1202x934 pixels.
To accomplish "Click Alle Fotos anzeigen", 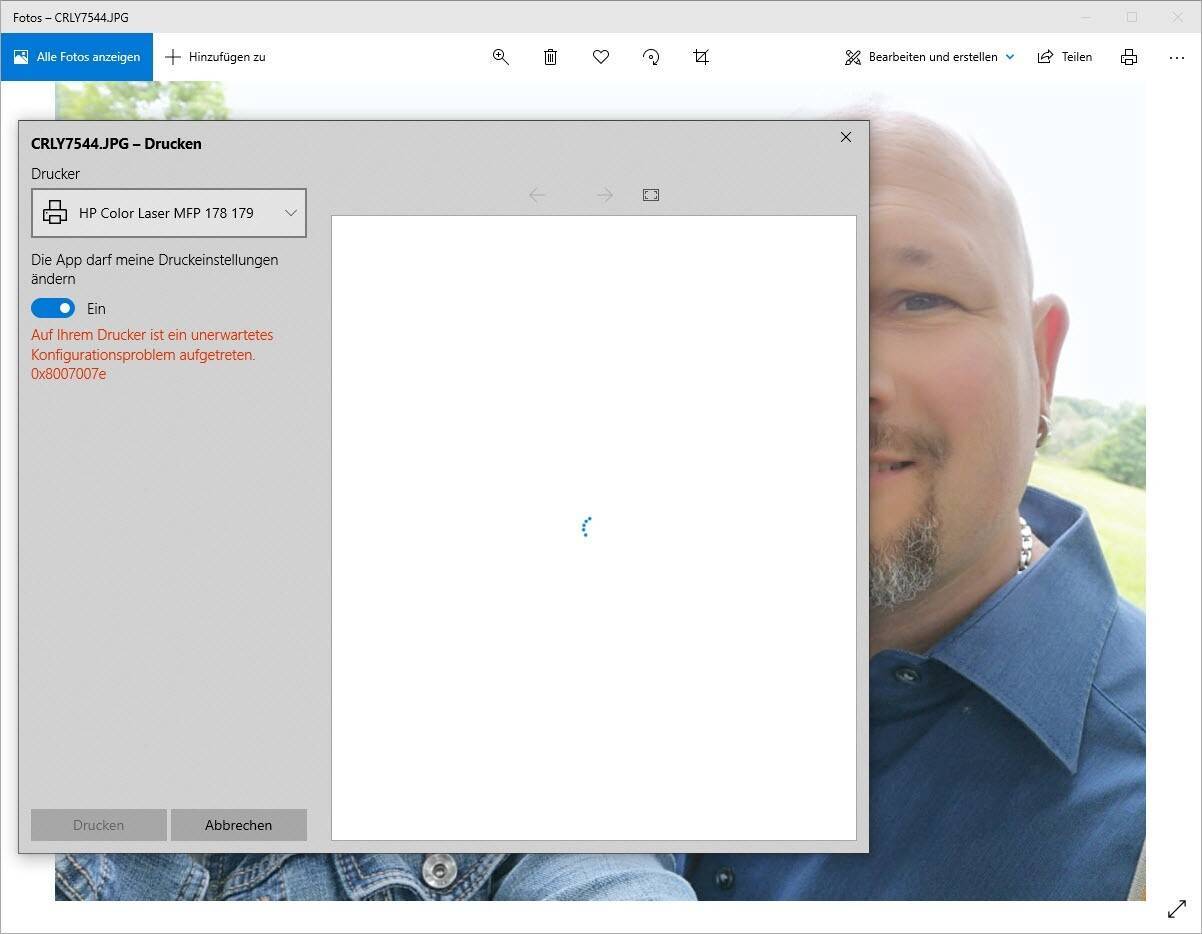I will pos(77,57).
